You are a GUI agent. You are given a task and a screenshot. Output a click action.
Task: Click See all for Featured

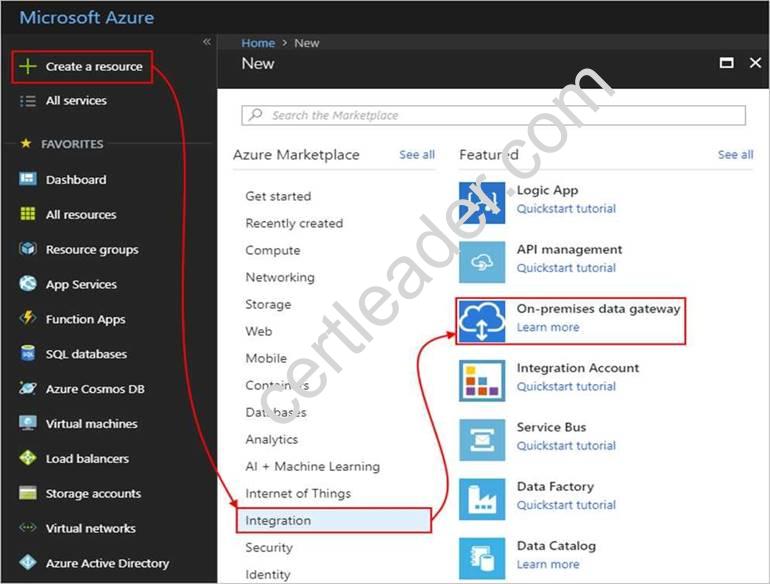pos(735,155)
